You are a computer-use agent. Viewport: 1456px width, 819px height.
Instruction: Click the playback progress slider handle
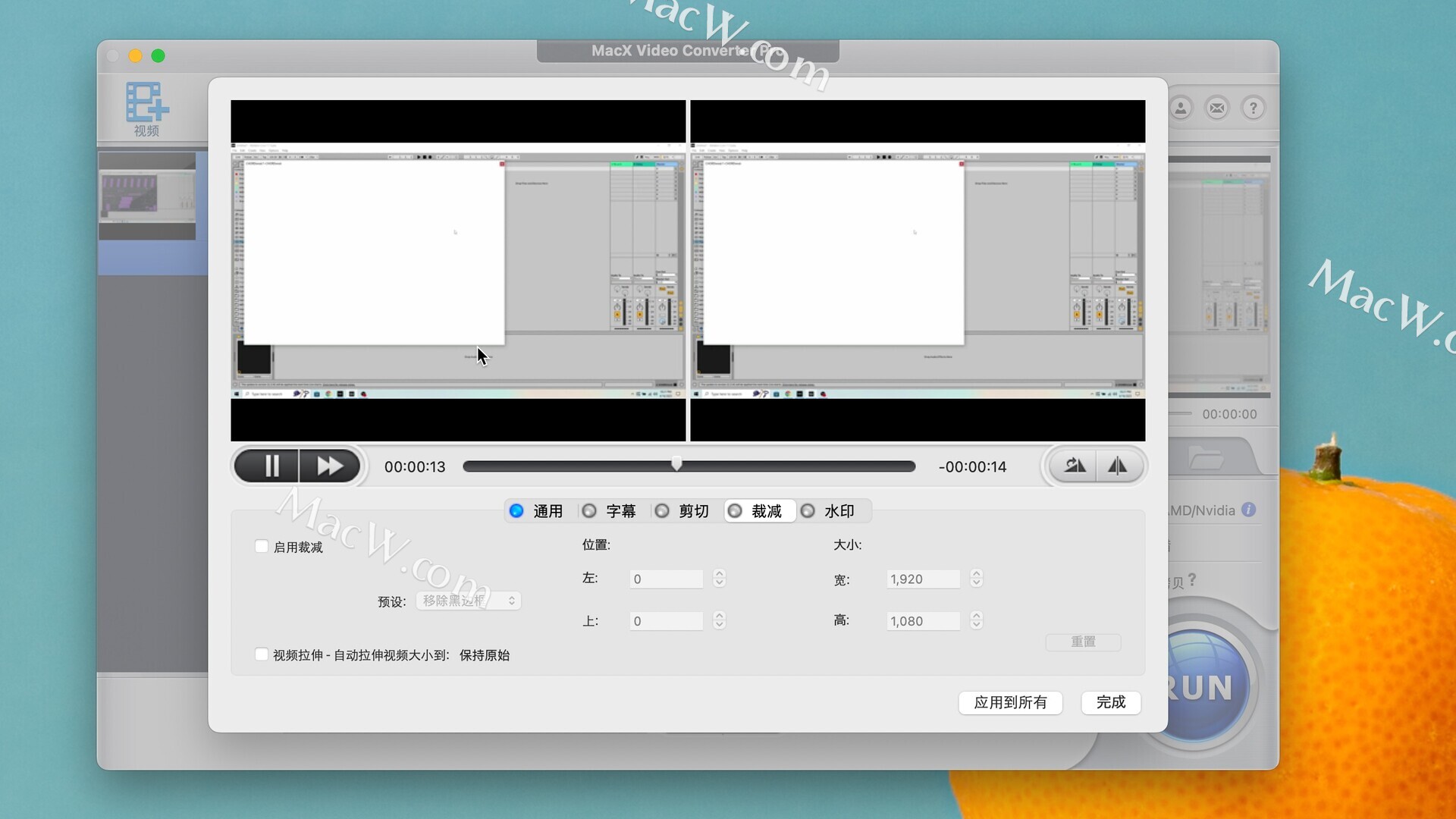click(676, 464)
